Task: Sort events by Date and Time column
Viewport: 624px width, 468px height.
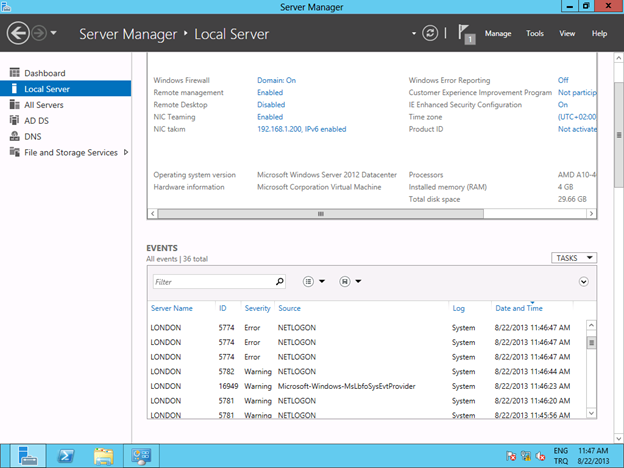Action: tap(519, 308)
